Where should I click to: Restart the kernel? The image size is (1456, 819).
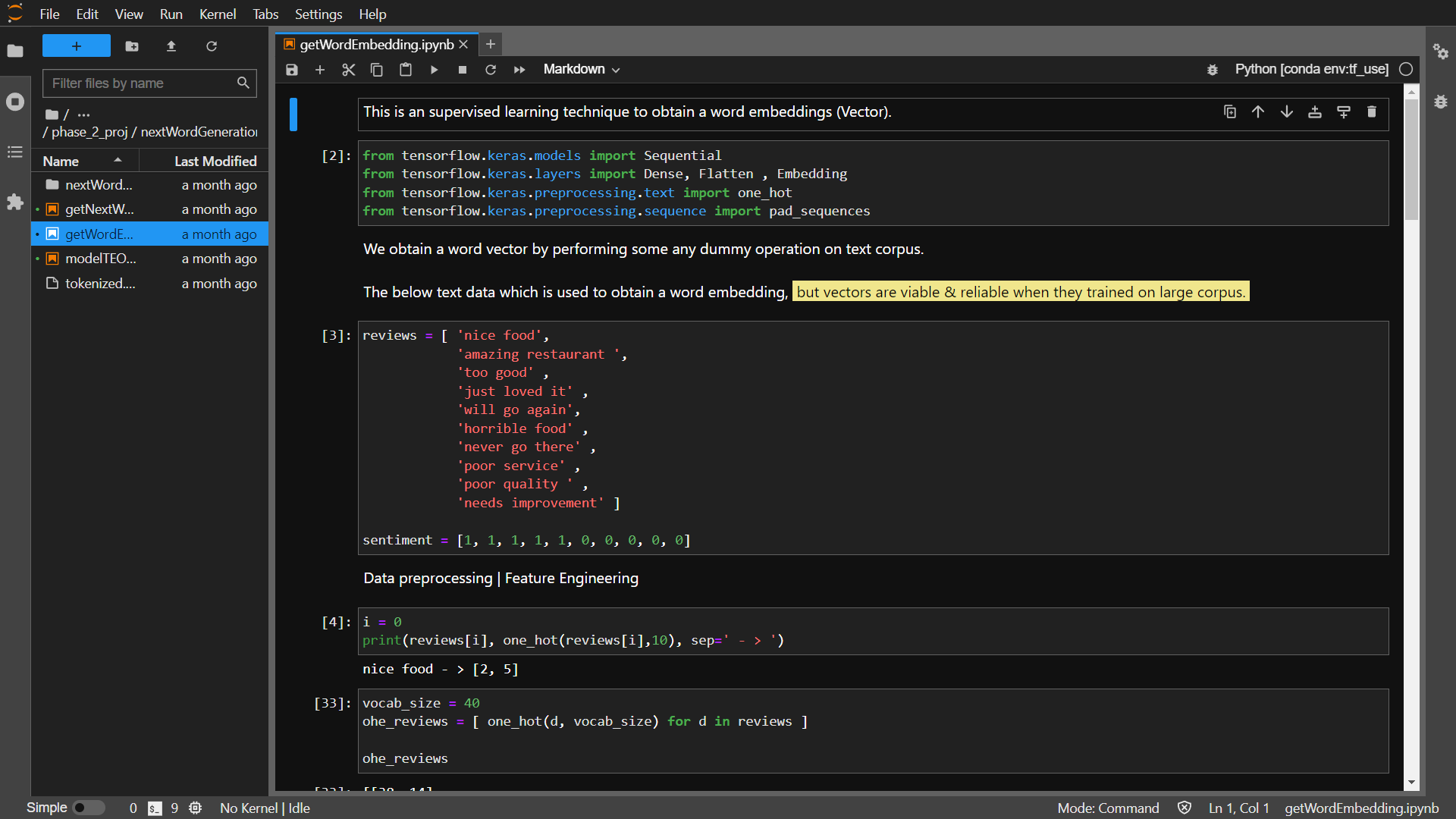pyautogui.click(x=491, y=70)
